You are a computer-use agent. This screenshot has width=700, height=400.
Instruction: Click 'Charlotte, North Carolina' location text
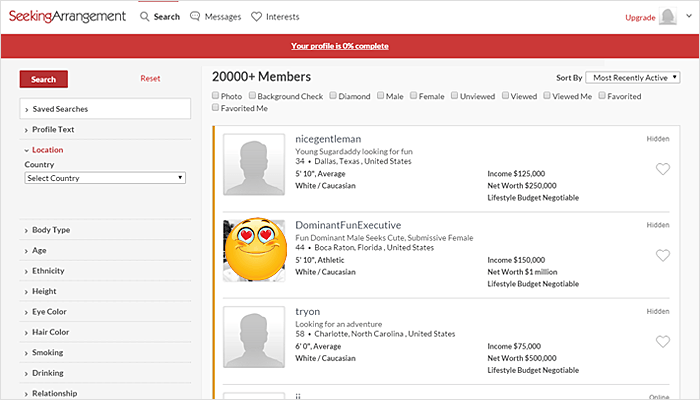(x=359, y=334)
